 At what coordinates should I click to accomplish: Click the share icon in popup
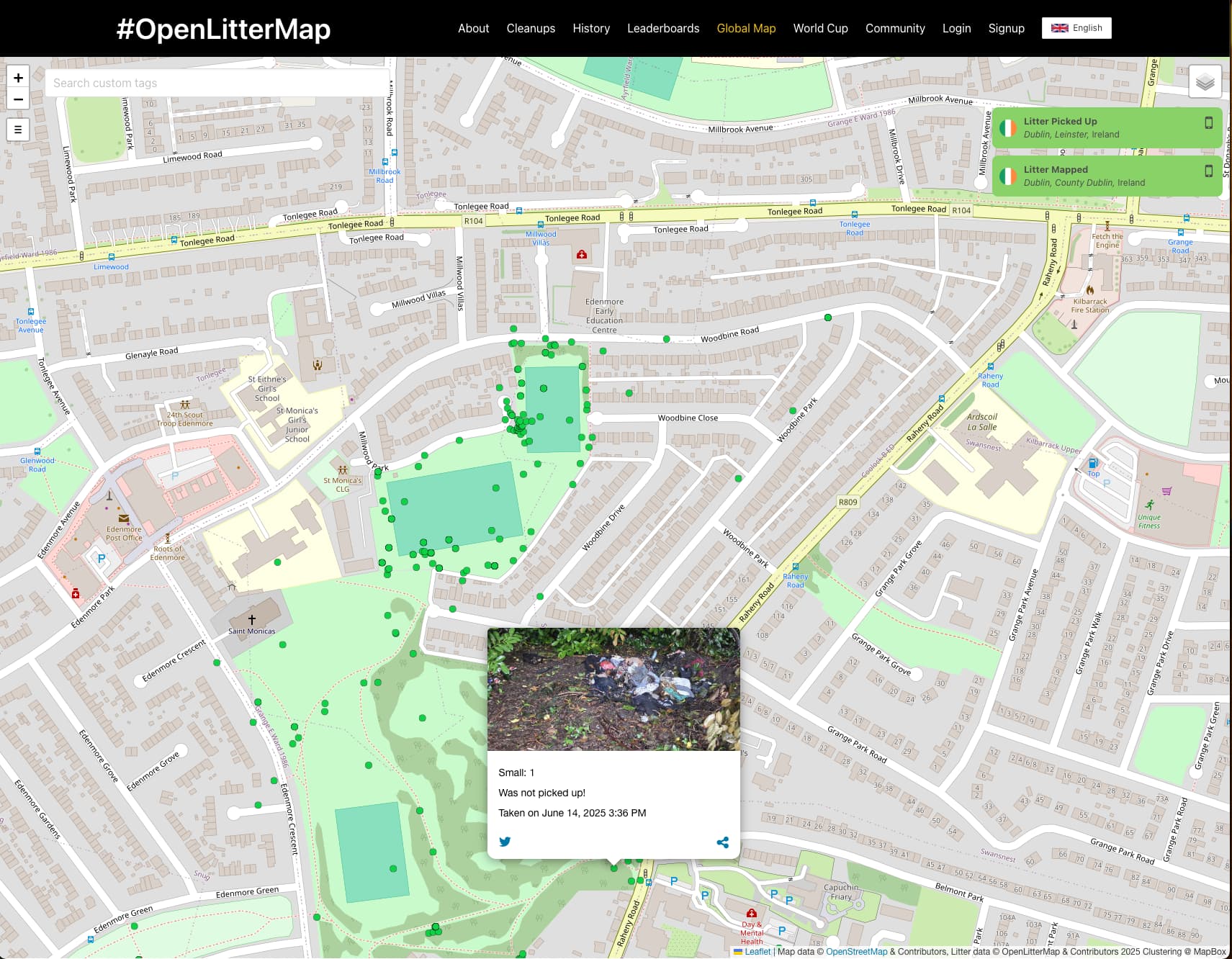point(722,842)
